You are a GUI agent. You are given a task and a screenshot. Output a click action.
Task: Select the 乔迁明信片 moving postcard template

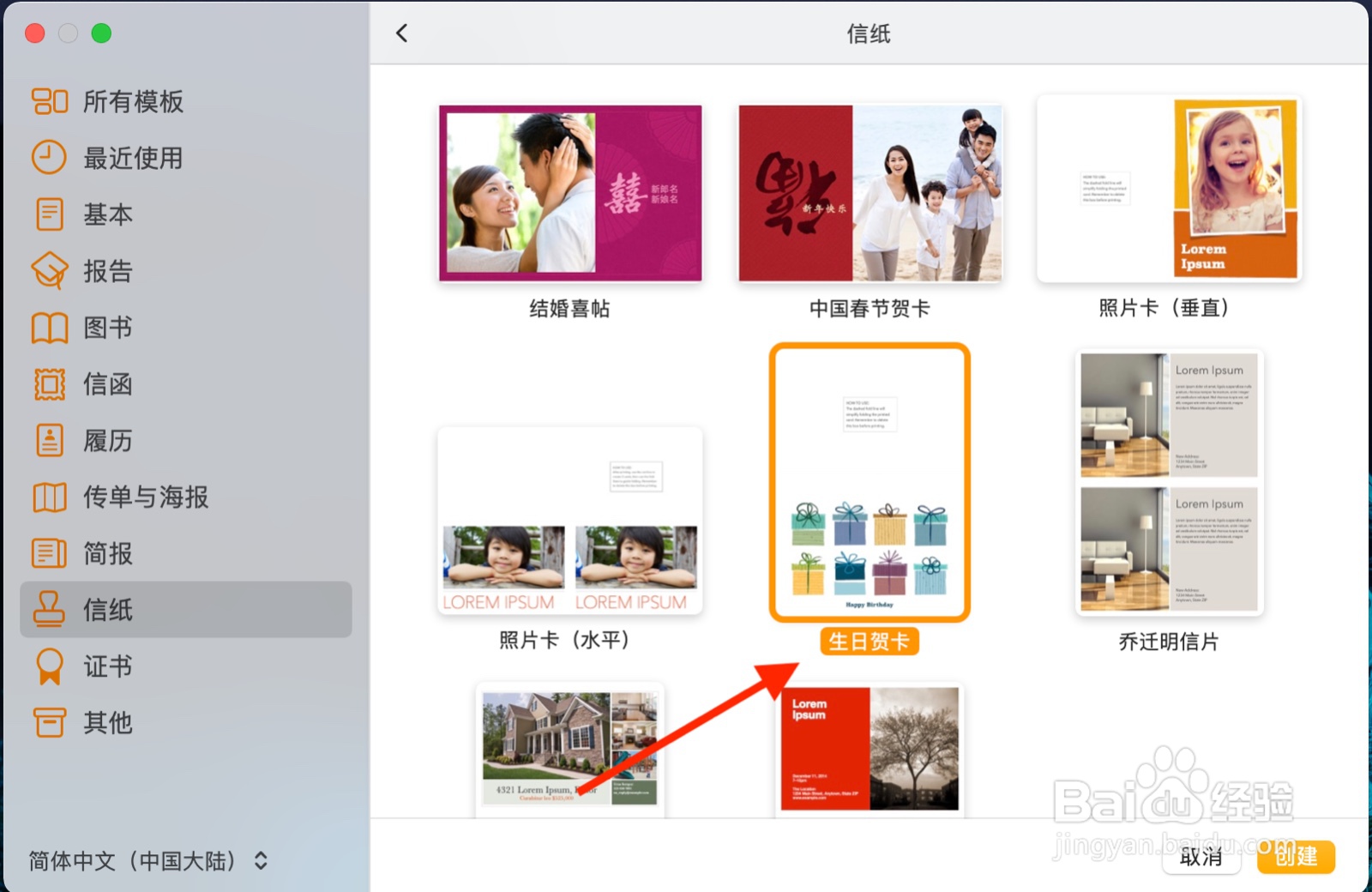(x=1168, y=483)
